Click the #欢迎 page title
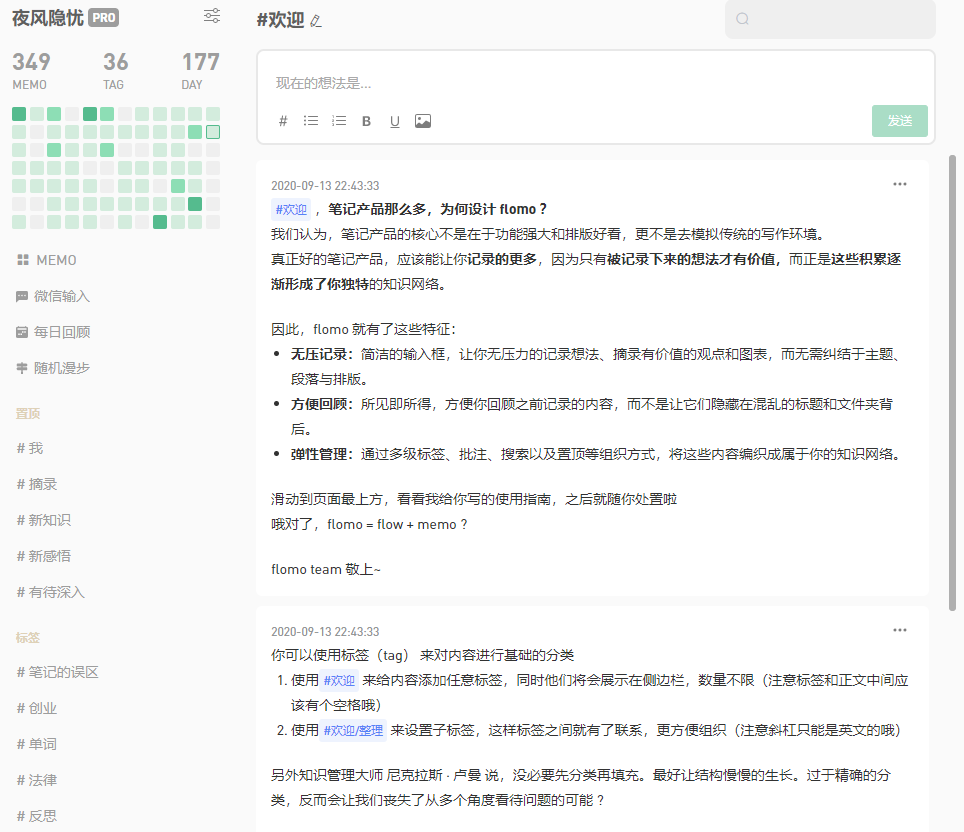Screen dimensions: 964x832 click(280, 20)
